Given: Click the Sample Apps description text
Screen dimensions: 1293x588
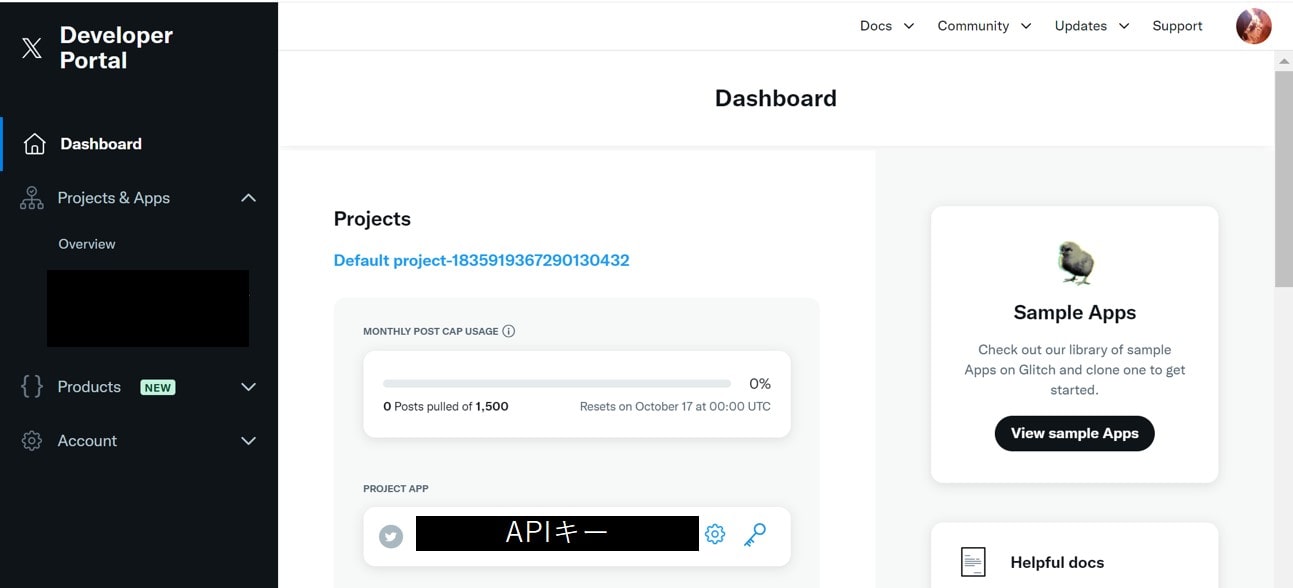Looking at the screenshot, I should [x=1075, y=370].
